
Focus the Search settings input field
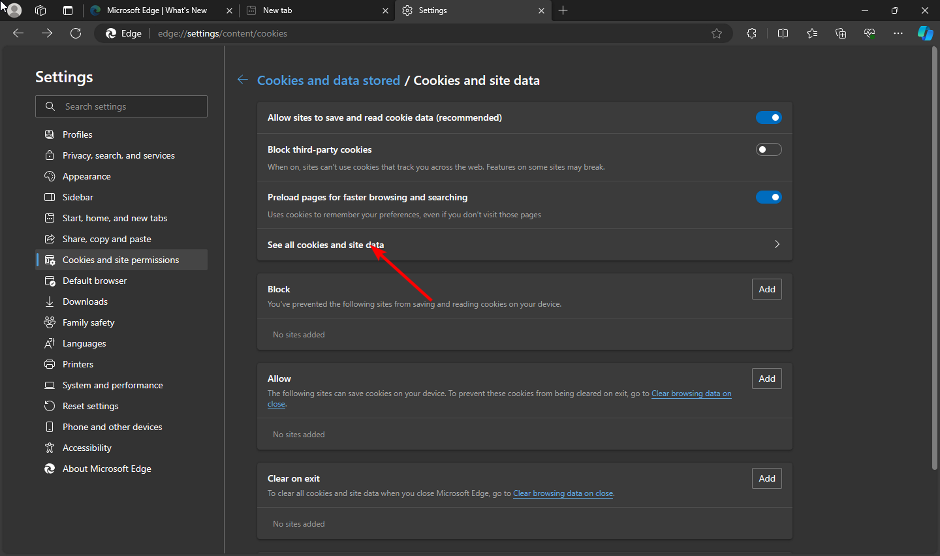click(x=122, y=106)
